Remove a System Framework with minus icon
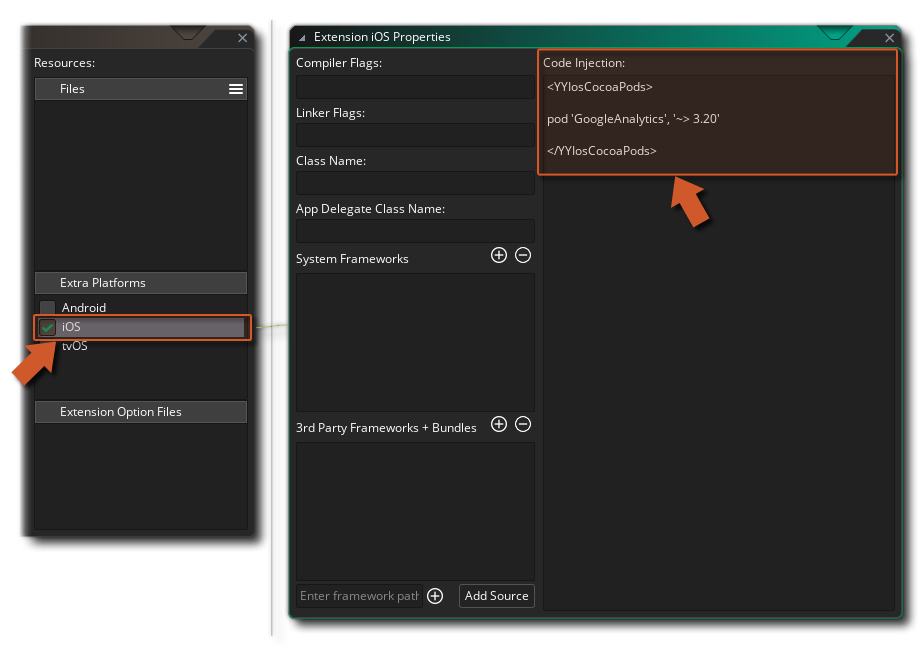The height and width of the screenshot is (656, 923). tap(523, 256)
